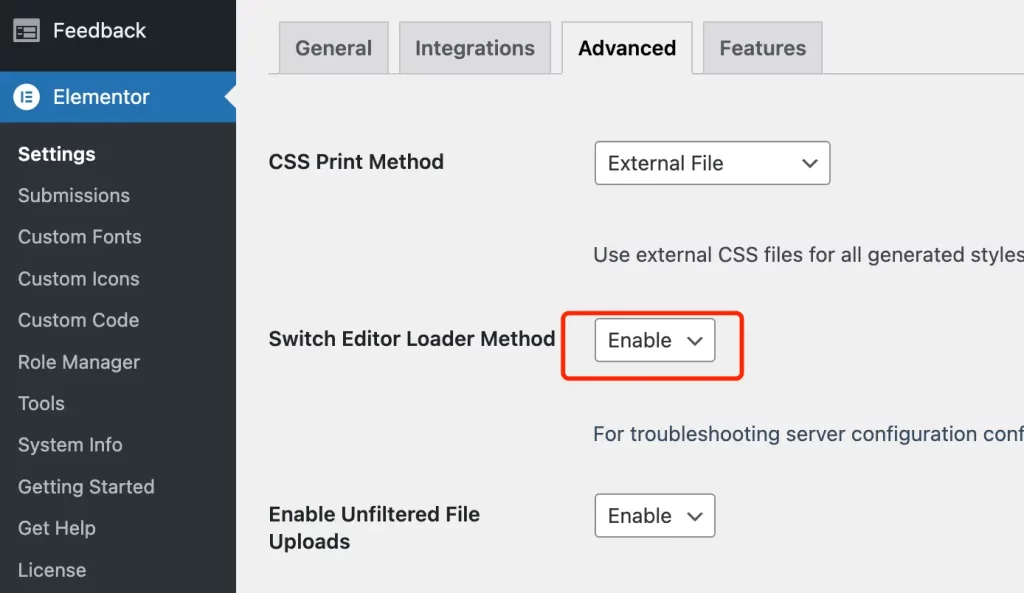This screenshot has height=593, width=1024.
Task: Open the Get Help link
Action: (57, 528)
